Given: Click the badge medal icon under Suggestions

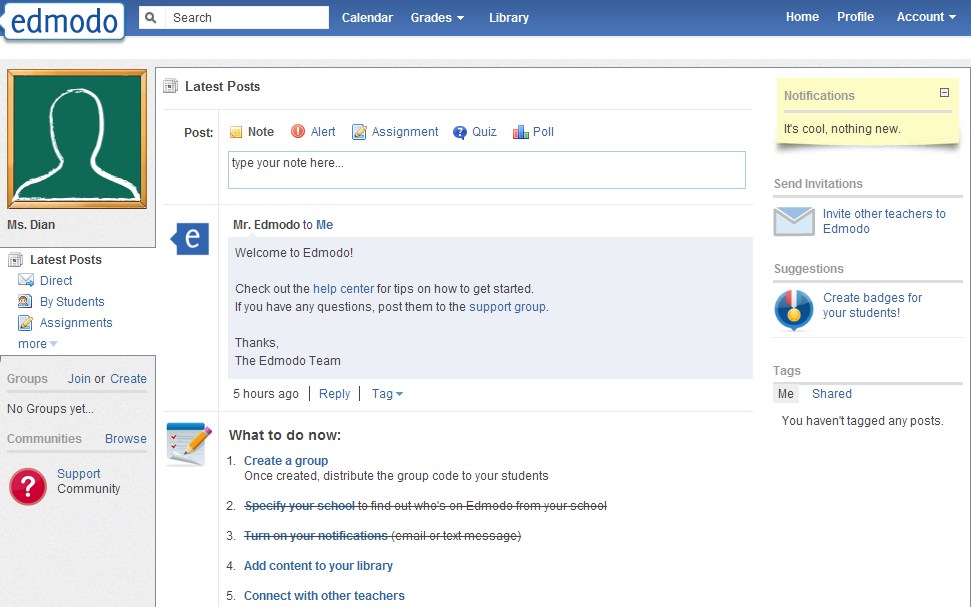Looking at the screenshot, I should point(794,310).
